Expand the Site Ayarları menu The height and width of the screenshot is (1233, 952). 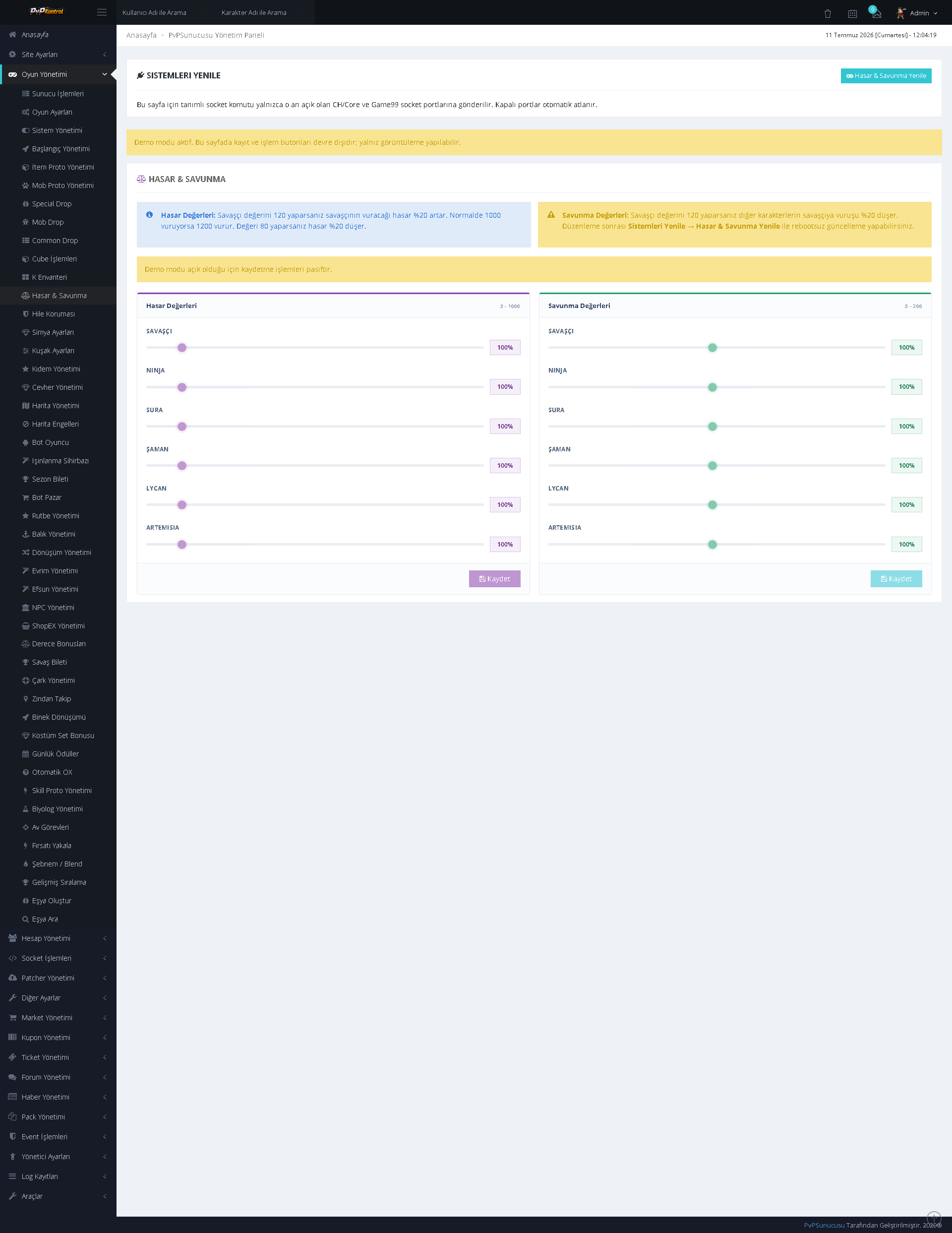(x=58, y=54)
